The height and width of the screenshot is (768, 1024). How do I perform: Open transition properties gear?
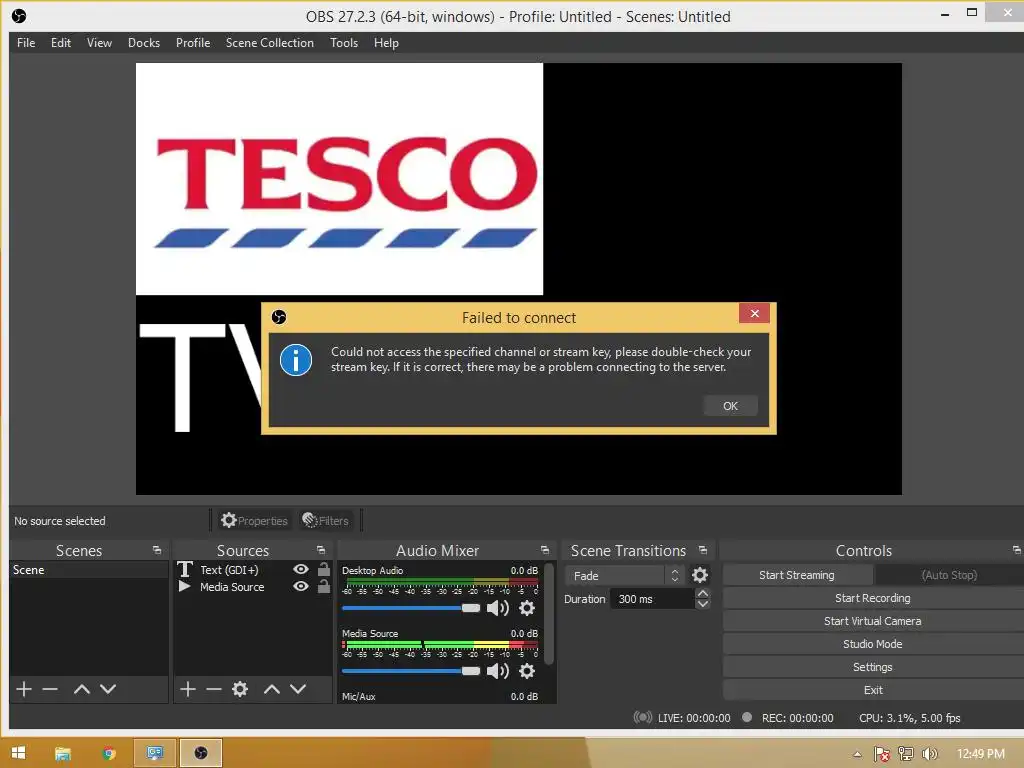(699, 575)
